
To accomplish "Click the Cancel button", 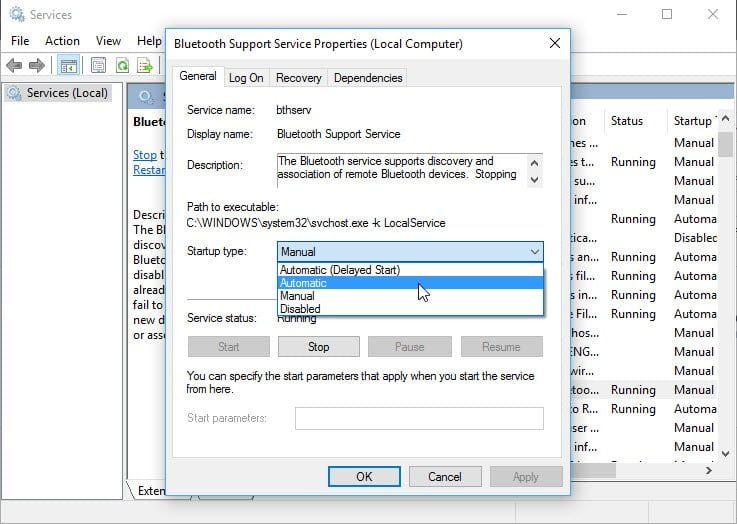I will (445, 477).
